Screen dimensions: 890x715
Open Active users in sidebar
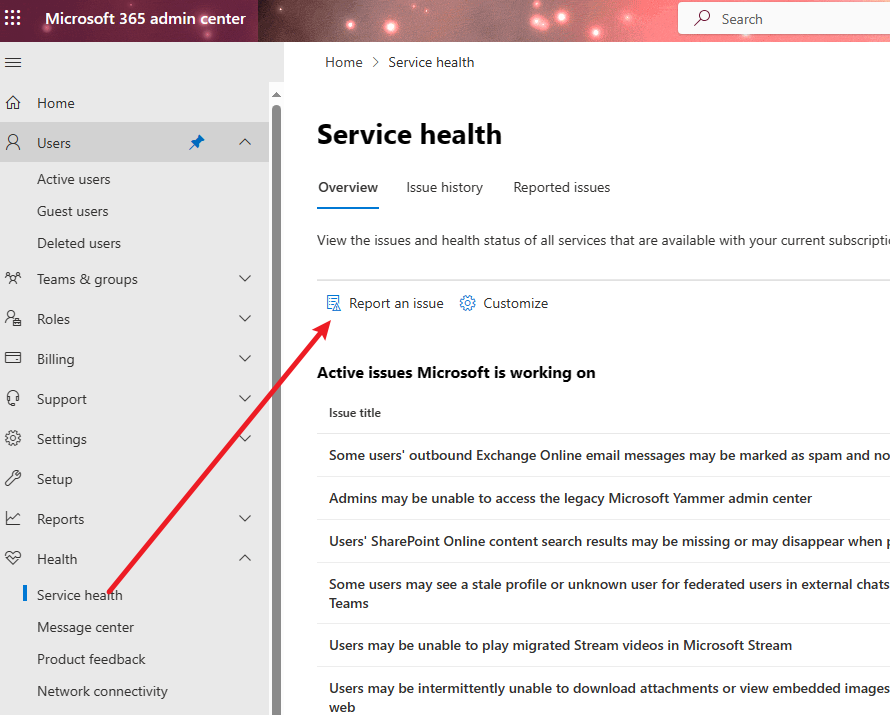pos(74,179)
